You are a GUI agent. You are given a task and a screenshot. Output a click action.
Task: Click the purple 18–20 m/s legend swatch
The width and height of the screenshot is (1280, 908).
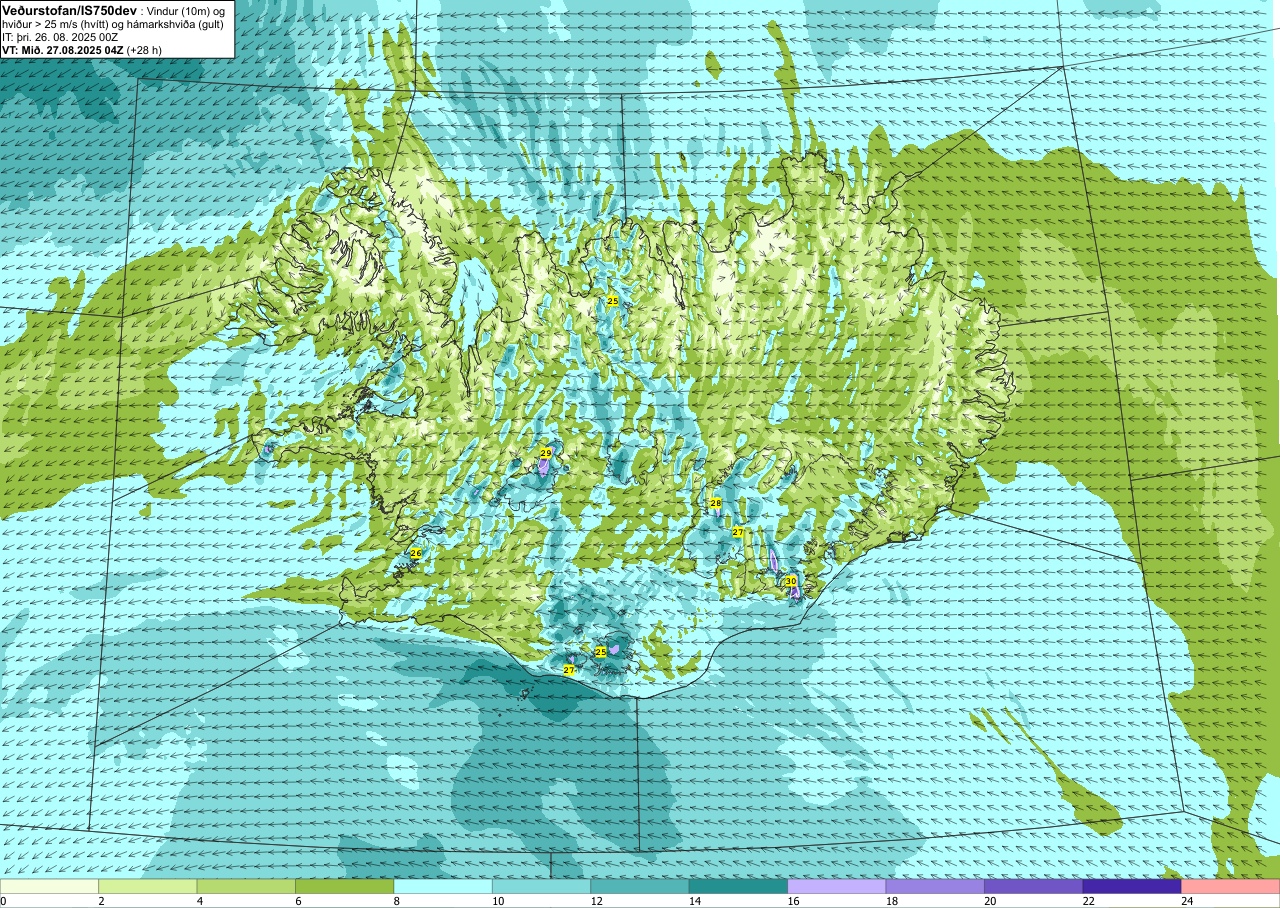point(935,886)
